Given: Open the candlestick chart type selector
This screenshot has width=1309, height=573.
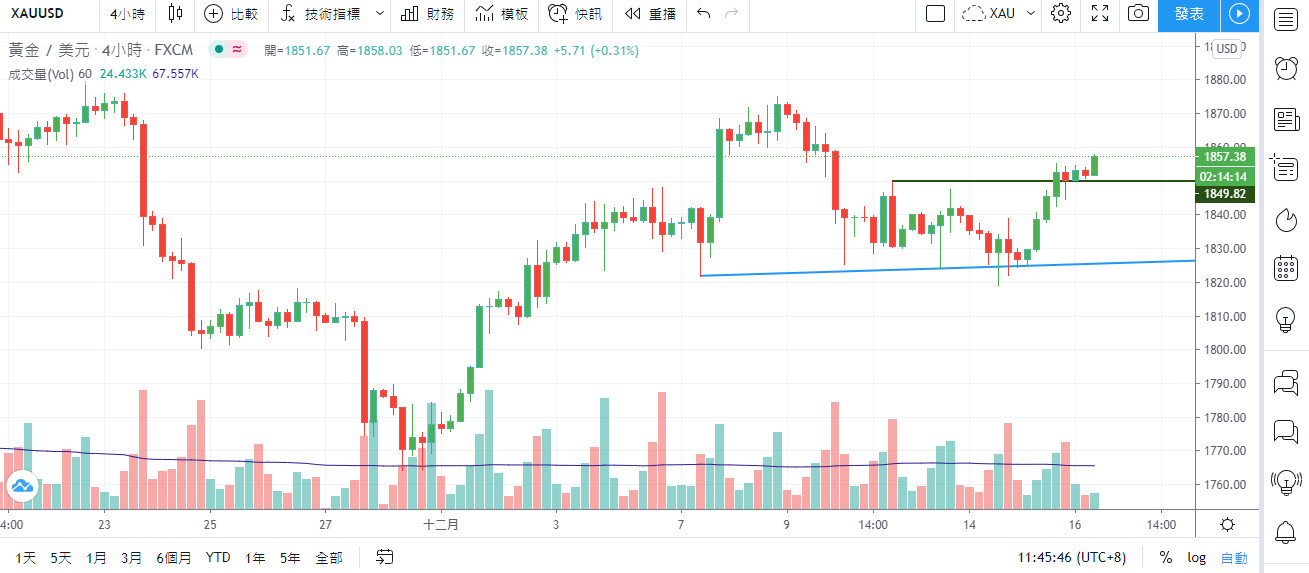Looking at the screenshot, I should [x=176, y=13].
